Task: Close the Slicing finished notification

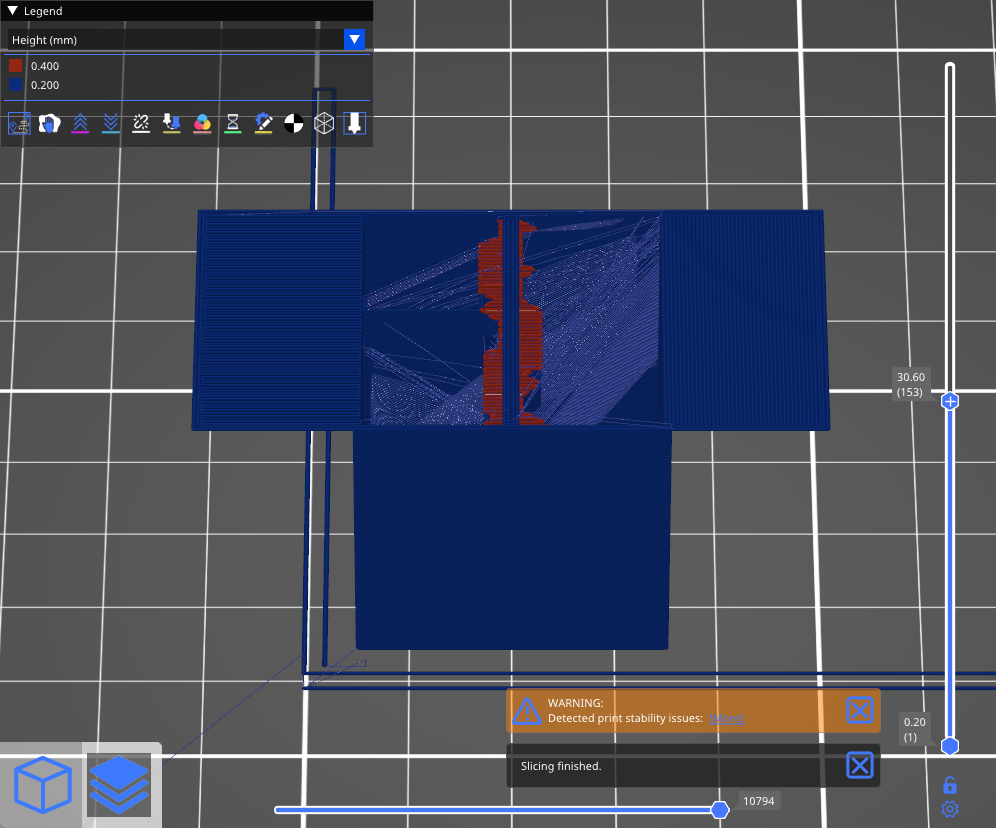Action: click(x=859, y=765)
